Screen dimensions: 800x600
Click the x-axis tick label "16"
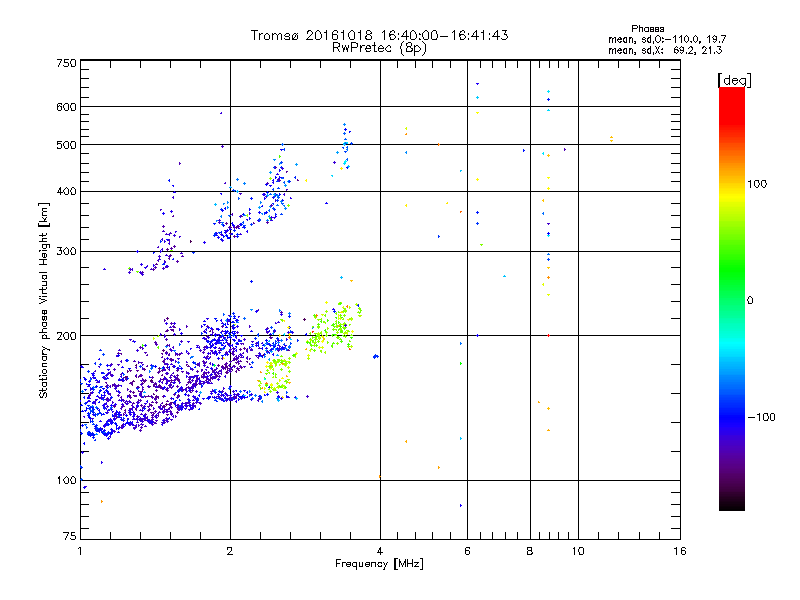(680, 551)
